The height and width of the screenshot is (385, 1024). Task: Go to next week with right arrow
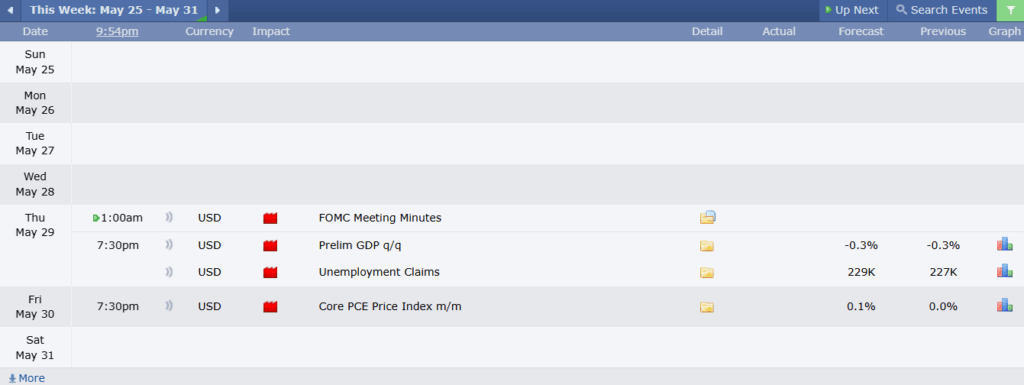click(217, 10)
